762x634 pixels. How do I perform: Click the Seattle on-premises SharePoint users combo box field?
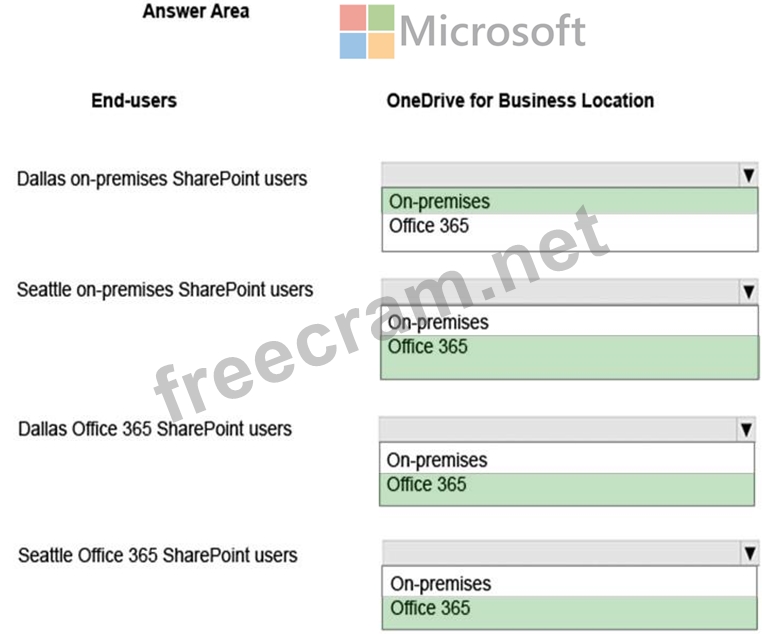point(570,291)
